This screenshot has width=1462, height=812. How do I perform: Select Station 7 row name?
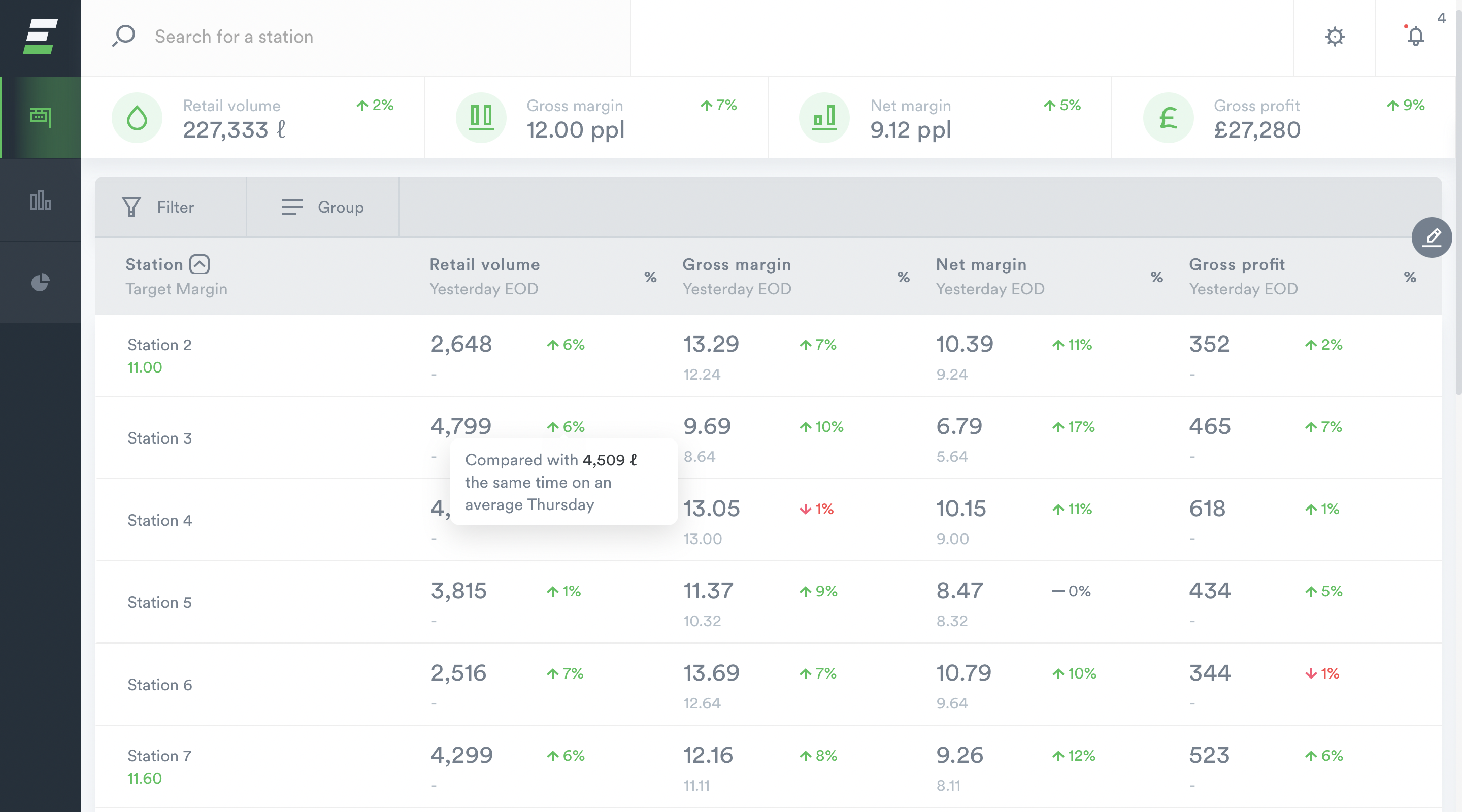[159, 756]
